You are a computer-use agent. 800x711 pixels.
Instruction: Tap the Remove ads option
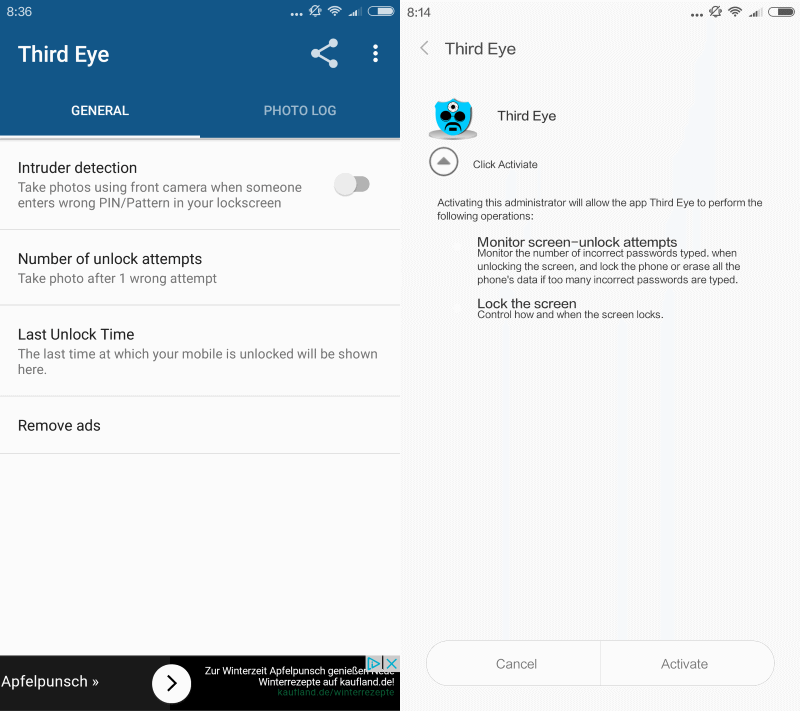pyautogui.click(x=200, y=425)
